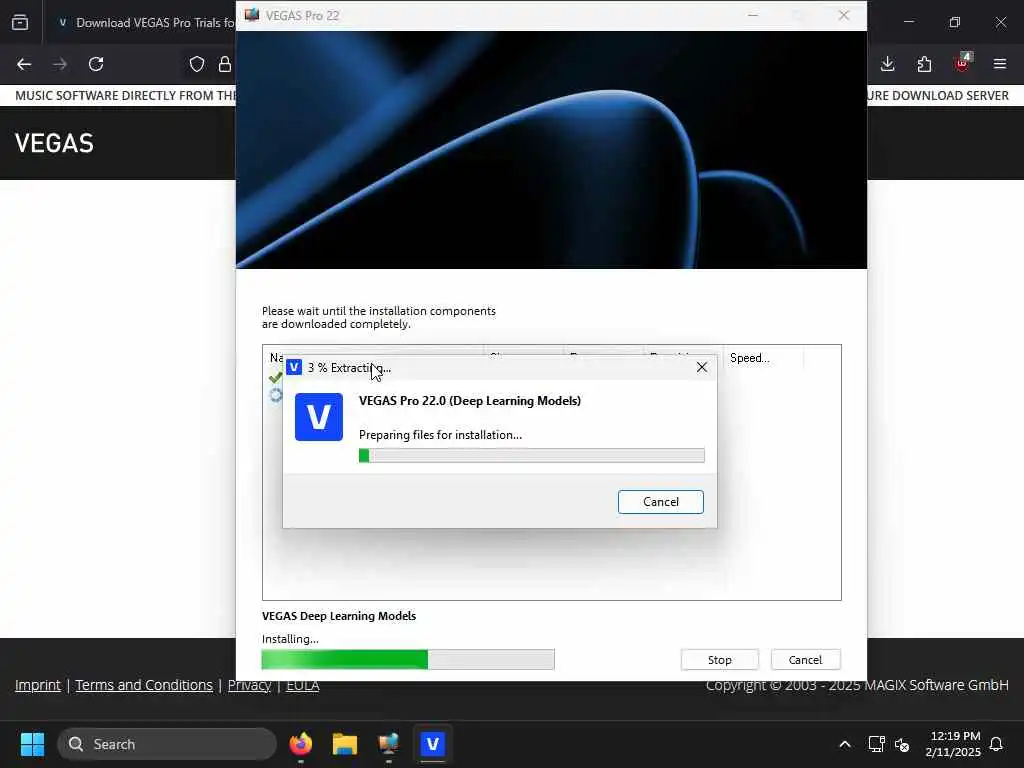Click the uBlock Origin extension icon
The image size is (1024, 768).
coord(963,63)
